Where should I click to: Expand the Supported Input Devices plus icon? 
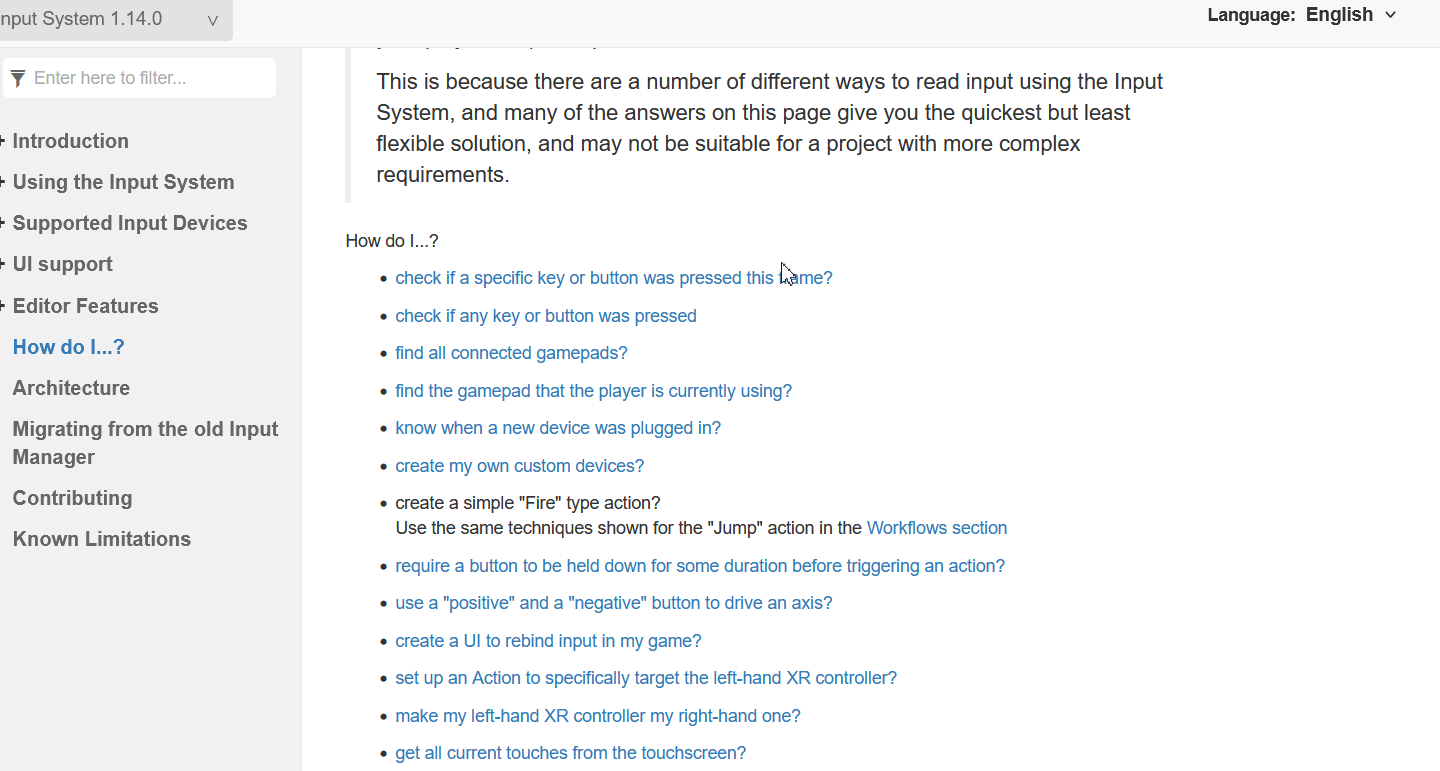[x=3, y=223]
